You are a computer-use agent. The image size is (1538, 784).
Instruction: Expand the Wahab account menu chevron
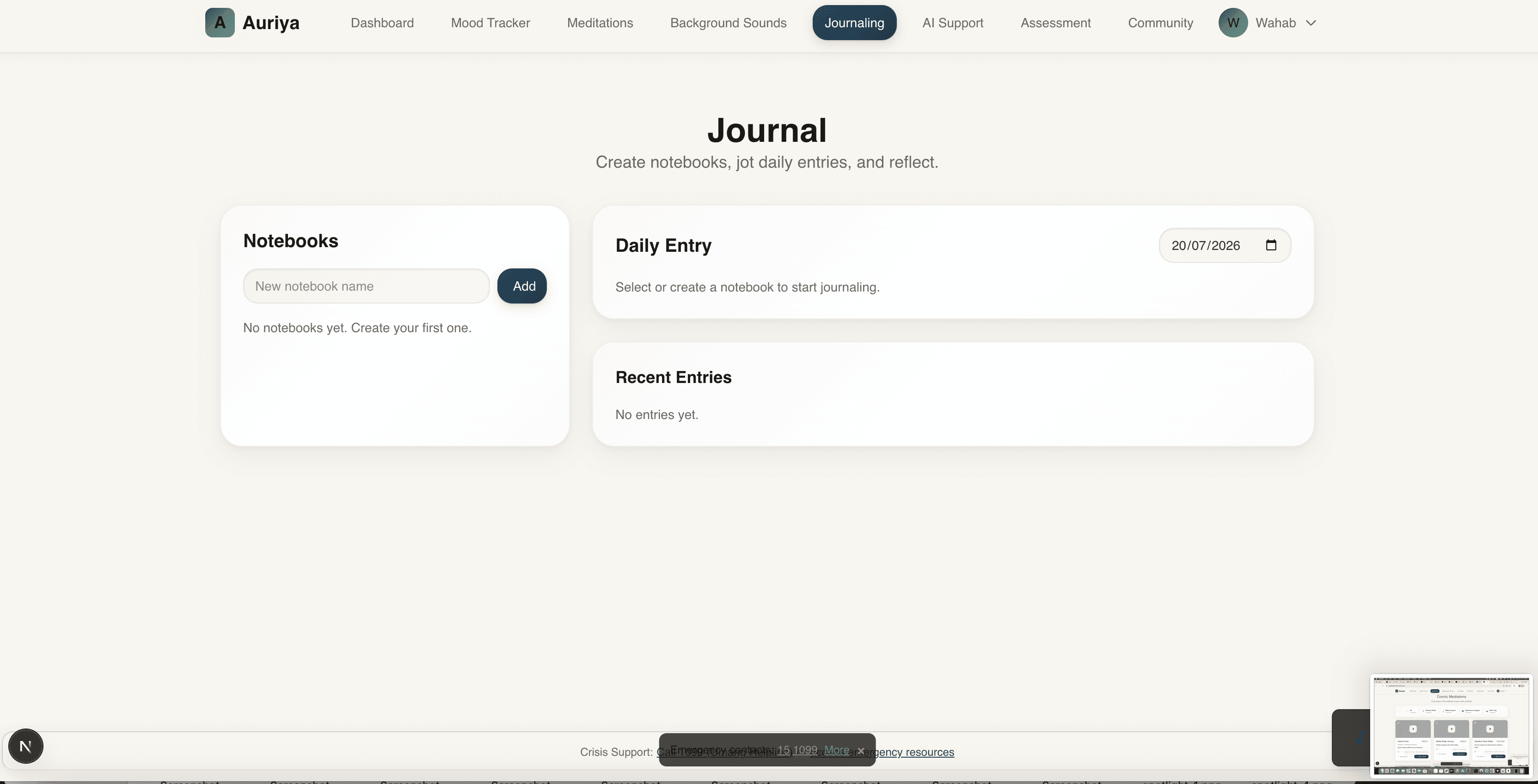pos(1311,23)
